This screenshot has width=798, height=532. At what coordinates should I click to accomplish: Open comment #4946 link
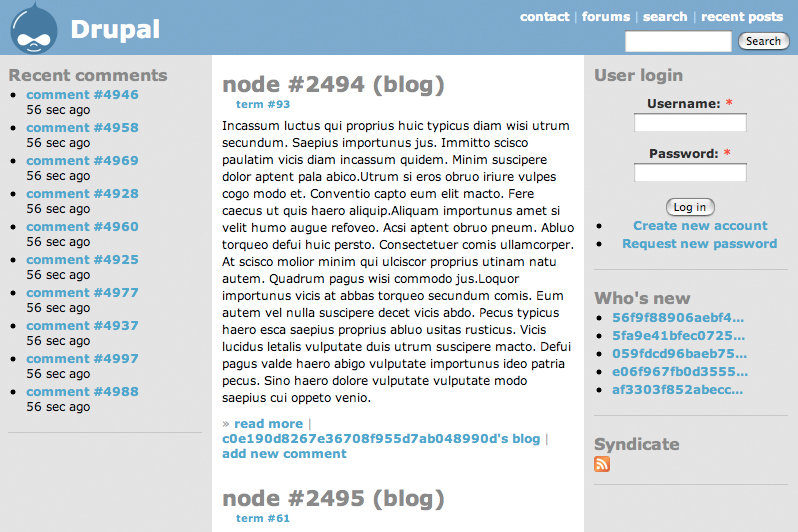tap(82, 95)
